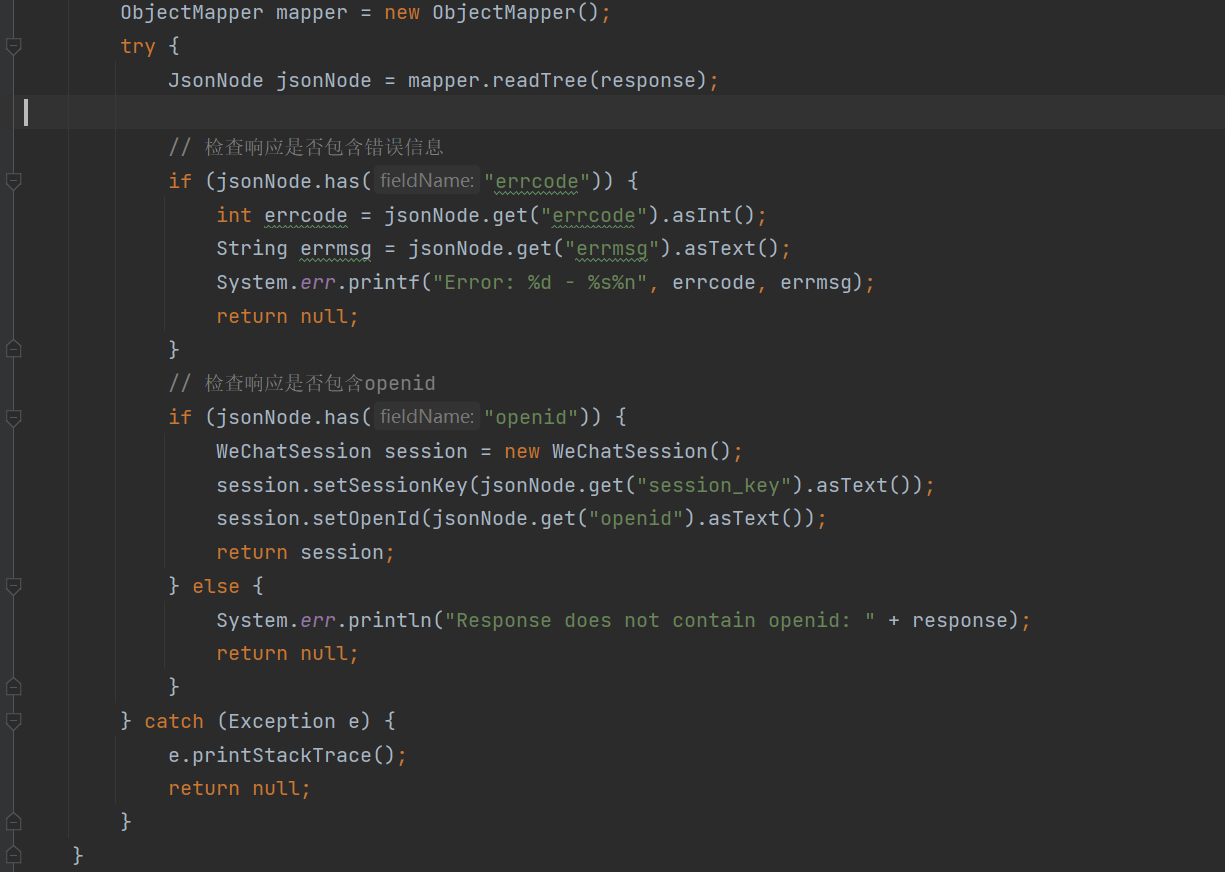Click the "Error: %d - %s%n" string
The image size is (1225, 872).
tap(540, 282)
